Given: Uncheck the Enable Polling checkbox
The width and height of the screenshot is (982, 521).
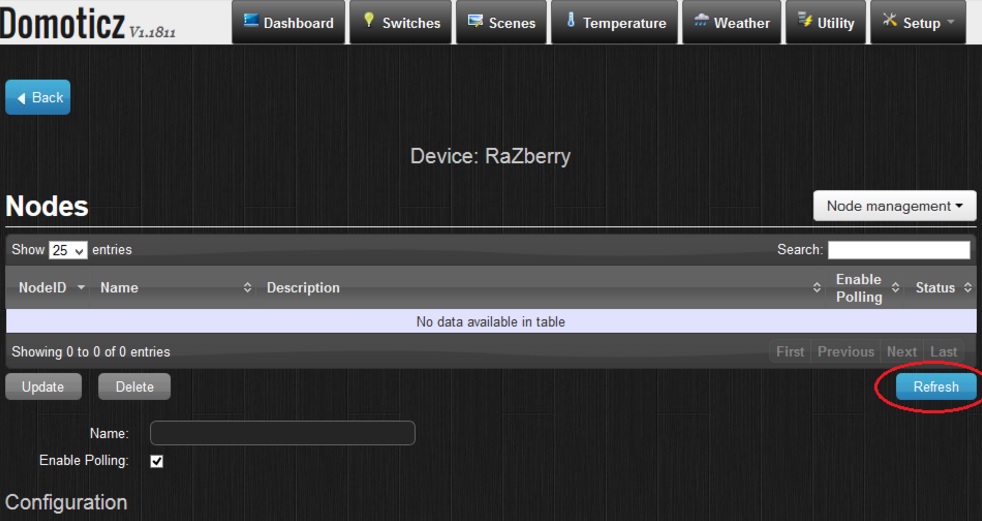Looking at the screenshot, I should pyautogui.click(x=156, y=461).
